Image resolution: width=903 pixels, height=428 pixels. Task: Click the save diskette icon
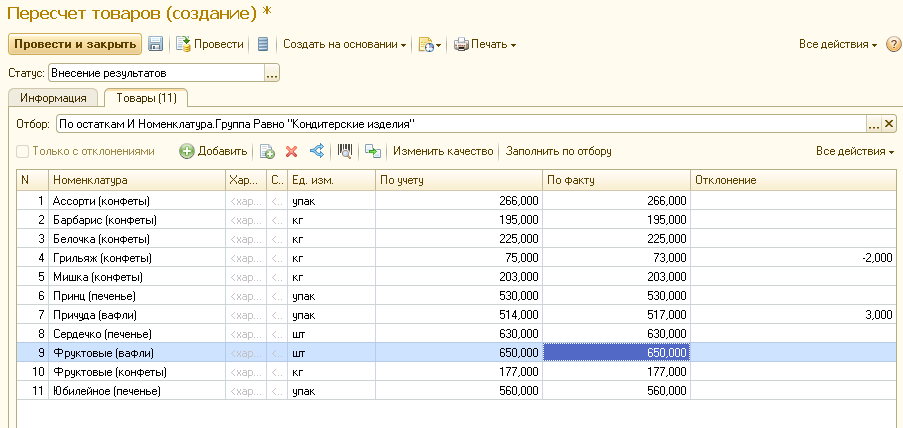click(x=155, y=44)
